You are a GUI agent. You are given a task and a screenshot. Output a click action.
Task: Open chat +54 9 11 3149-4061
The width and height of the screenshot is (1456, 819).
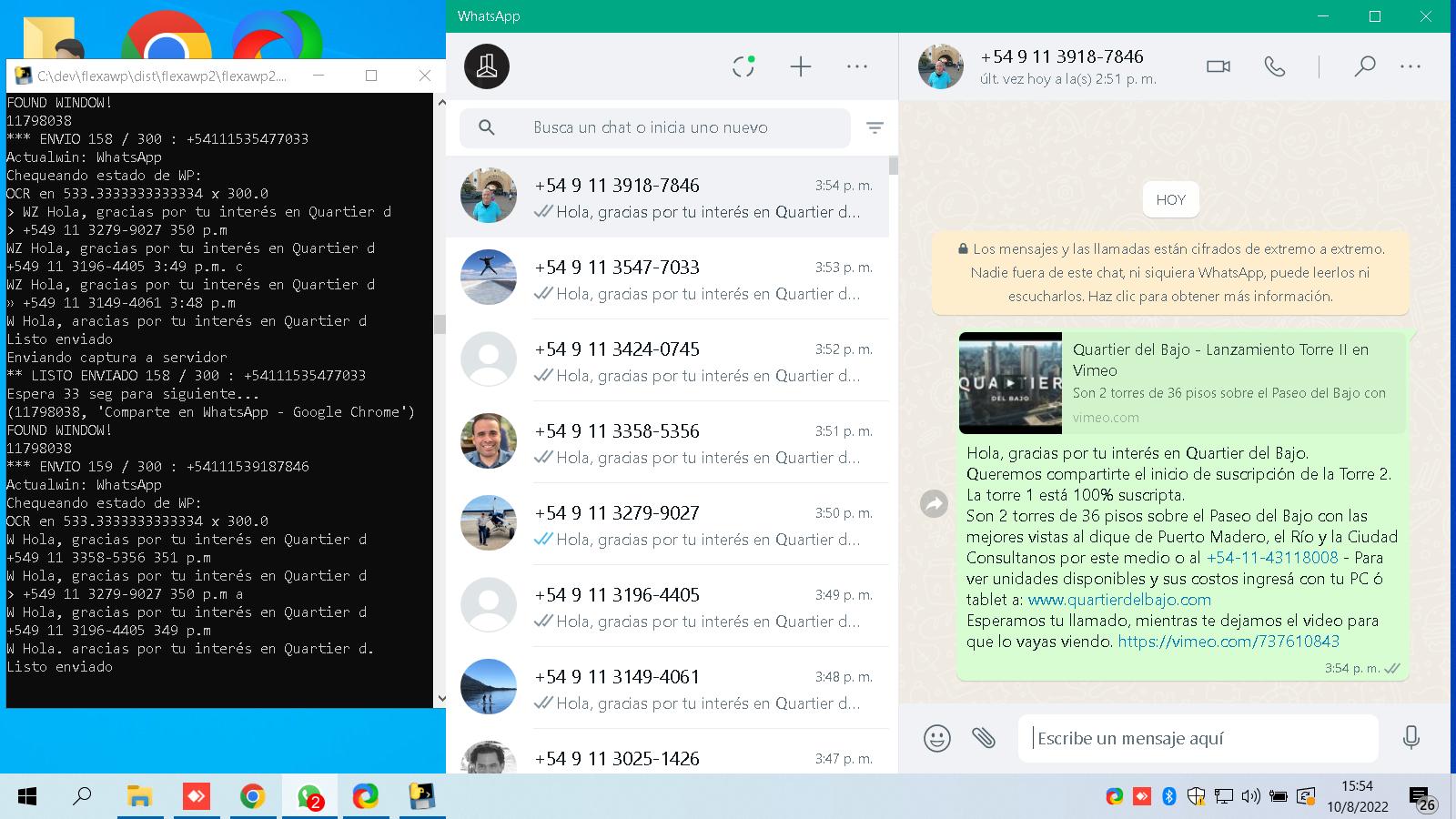pos(667,688)
